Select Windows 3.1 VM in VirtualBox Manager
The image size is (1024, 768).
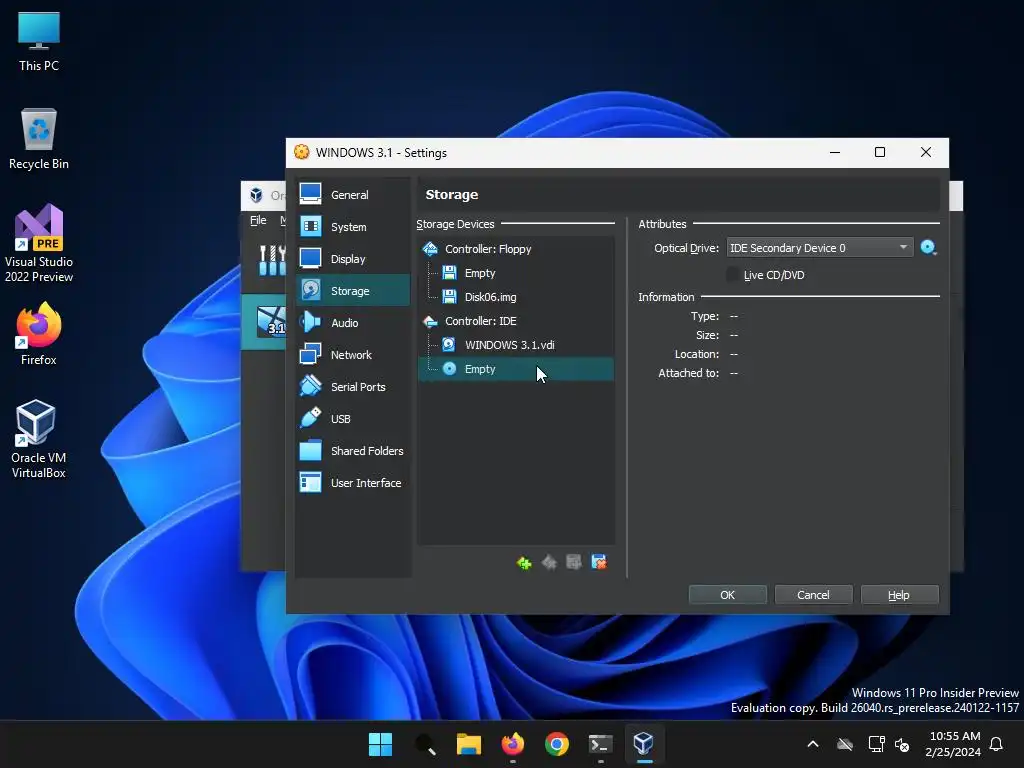[x=264, y=322]
